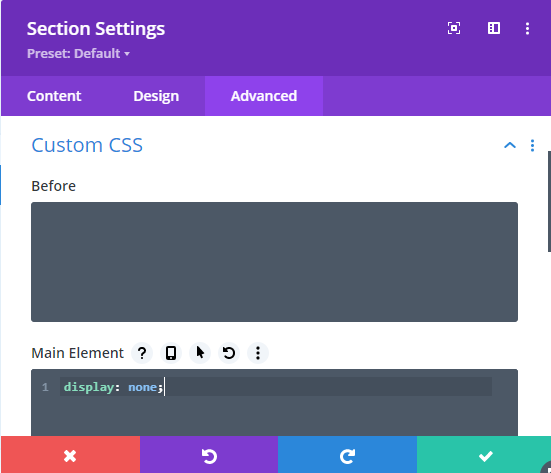Click the expand modal fullscreen icon

point(454,28)
